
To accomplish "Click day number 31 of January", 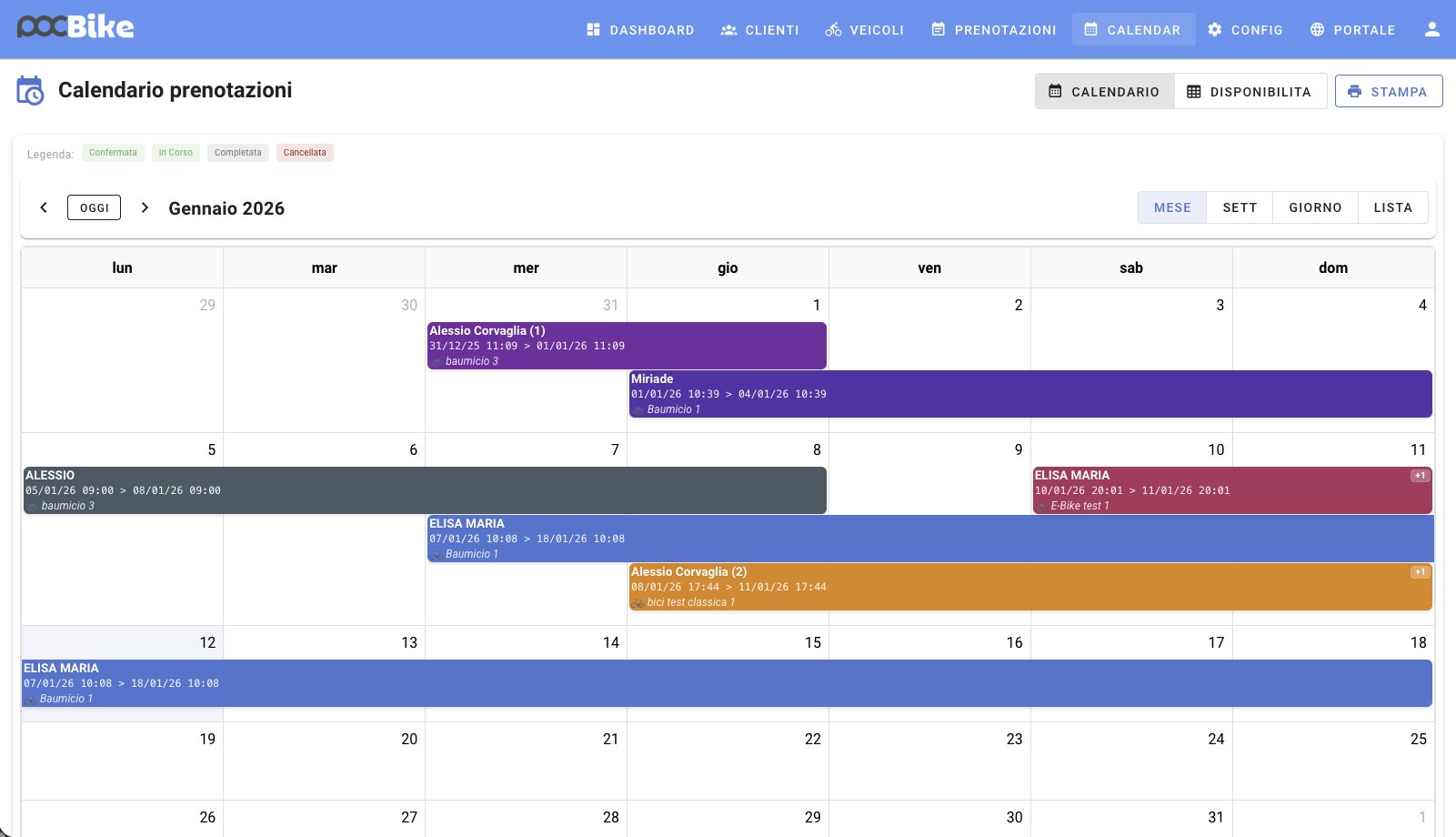I will [x=1216, y=817].
